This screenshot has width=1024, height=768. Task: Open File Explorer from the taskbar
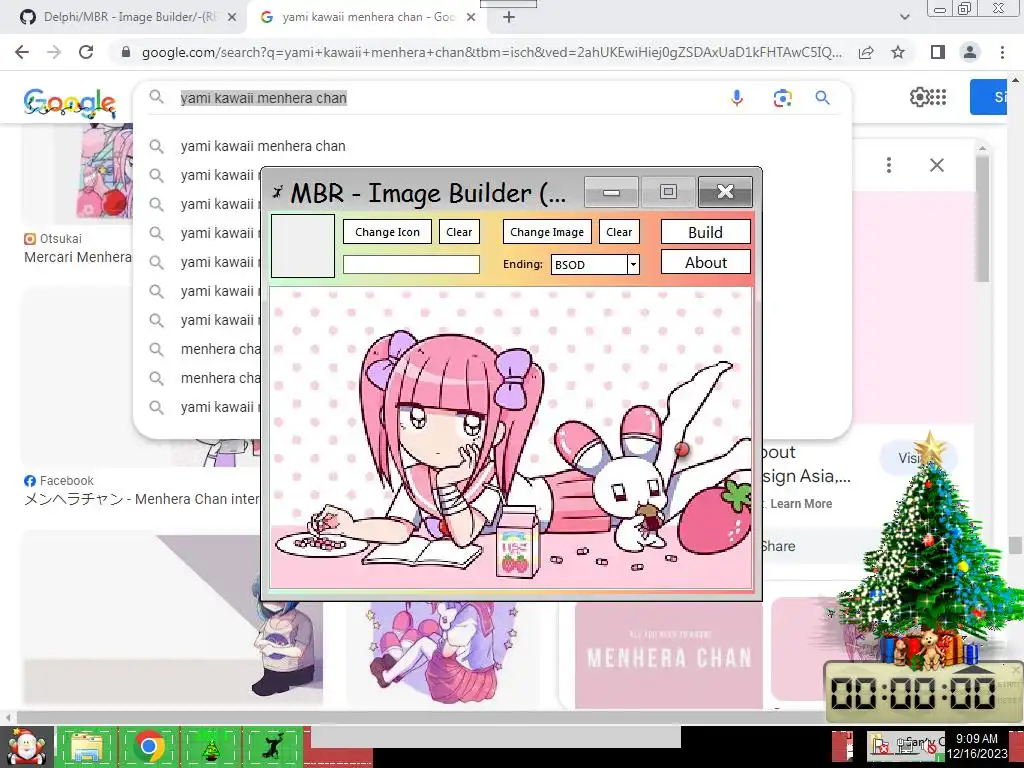(87, 747)
